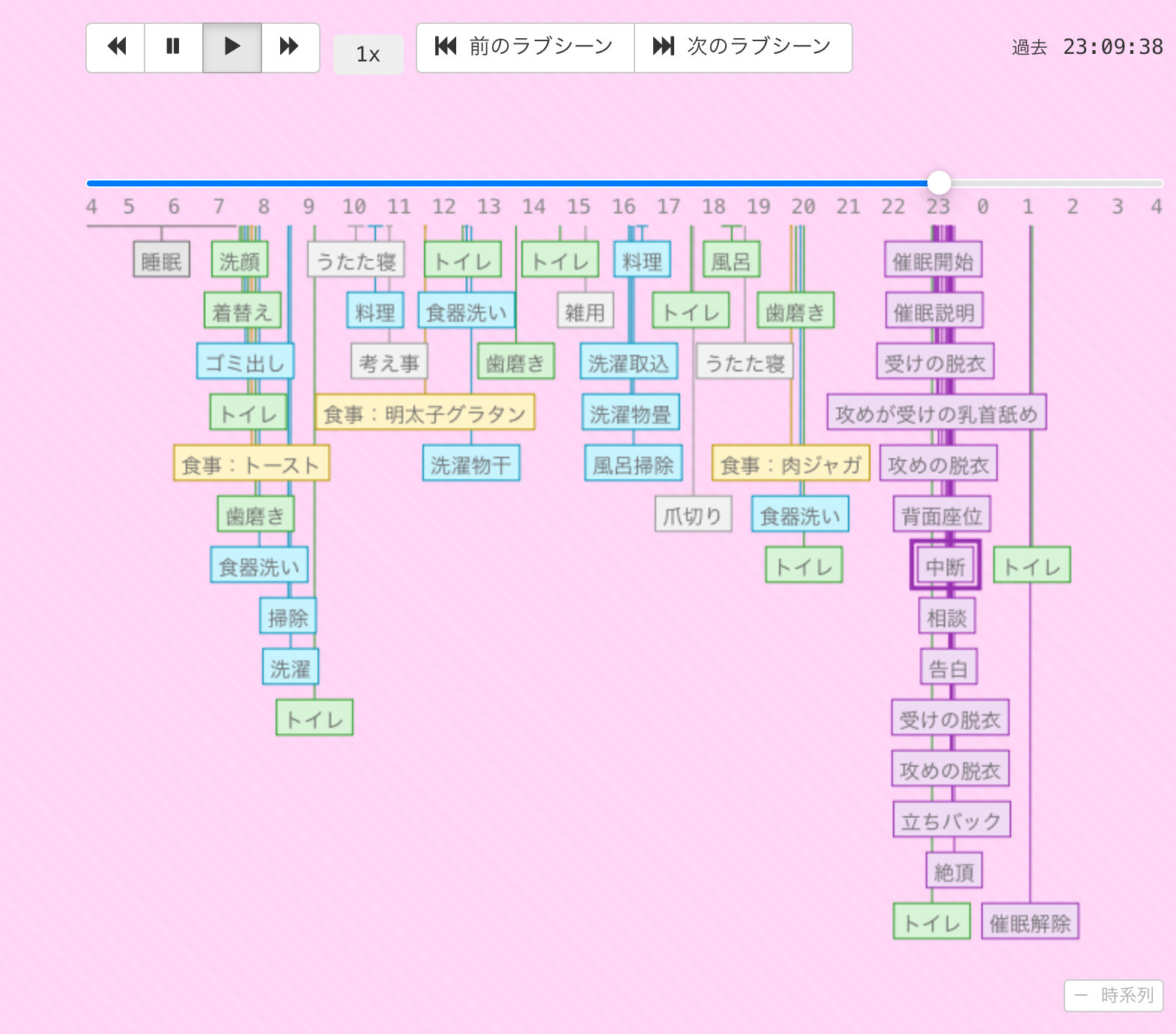Jump to previous scene with 前のラブシーン

[x=525, y=47]
